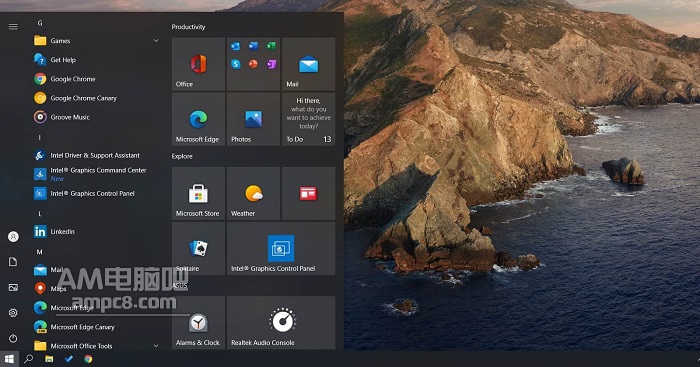Screen dimensions: 700x367
Task: Open the Pictures sidebar icon
Action: pos(13,288)
